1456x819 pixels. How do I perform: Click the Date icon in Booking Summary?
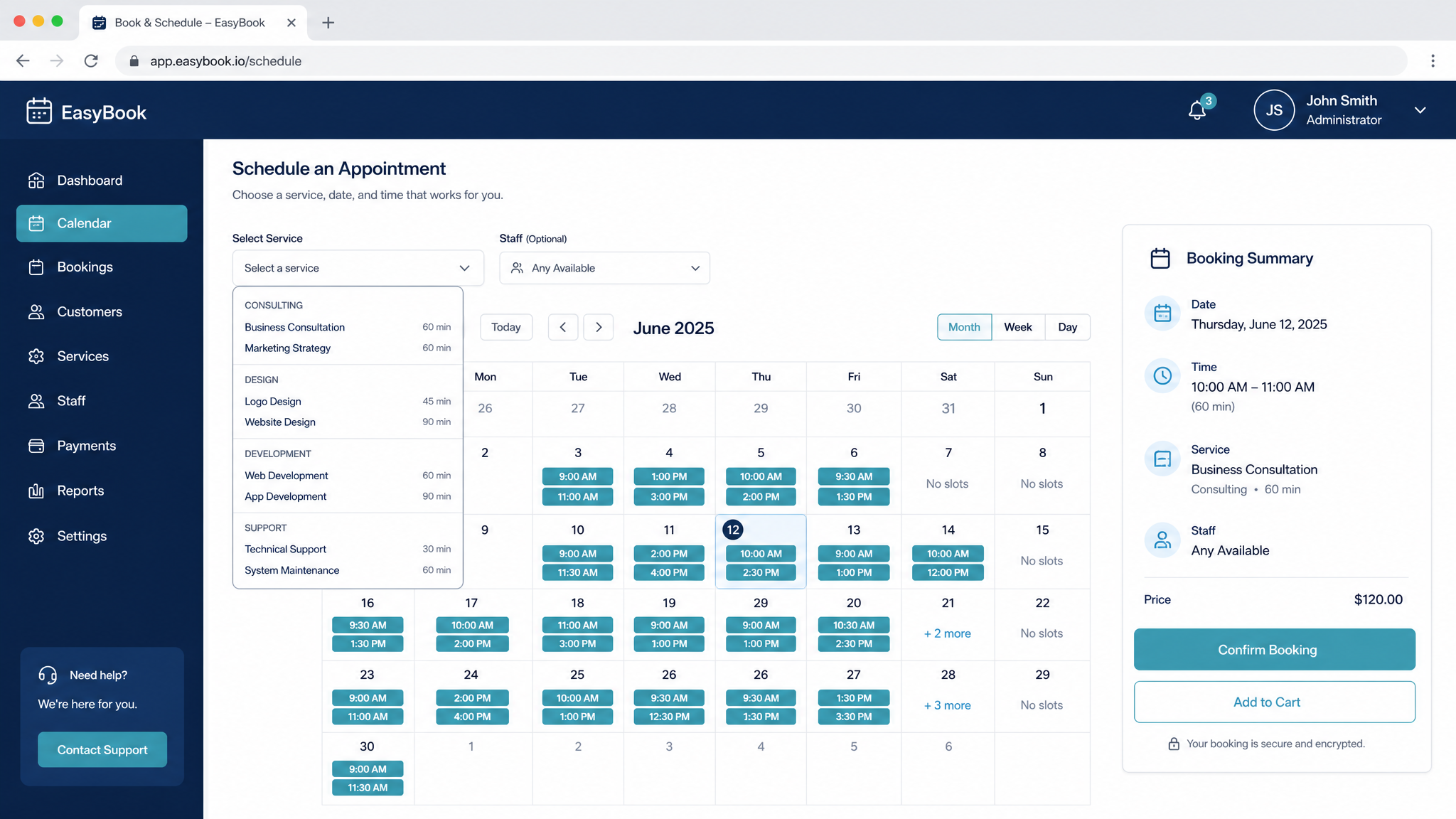tap(1162, 313)
